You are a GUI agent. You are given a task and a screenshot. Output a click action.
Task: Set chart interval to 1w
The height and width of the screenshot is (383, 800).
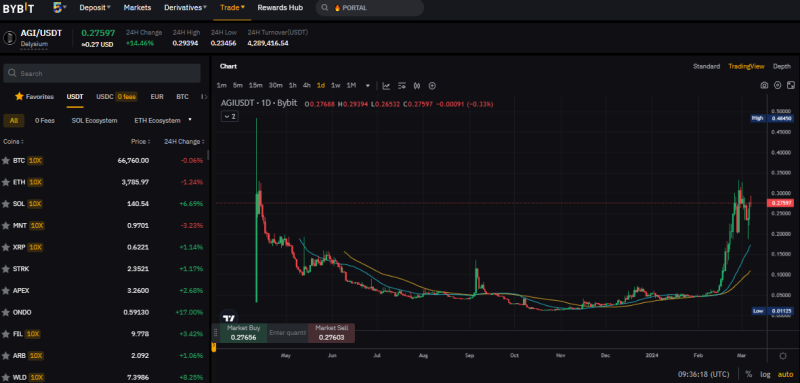[335, 86]
